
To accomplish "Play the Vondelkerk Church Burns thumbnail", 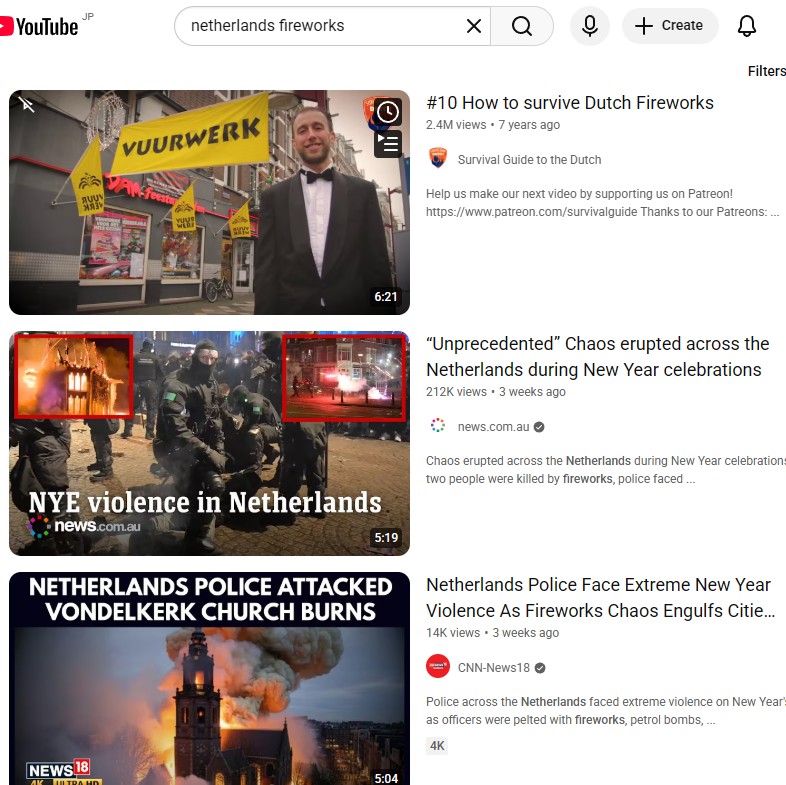I will click(209, 680).
